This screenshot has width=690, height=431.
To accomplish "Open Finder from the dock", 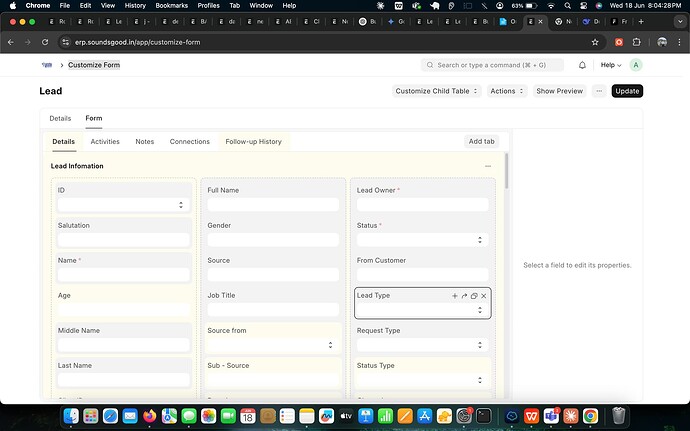I will click(x=71, y=416).
